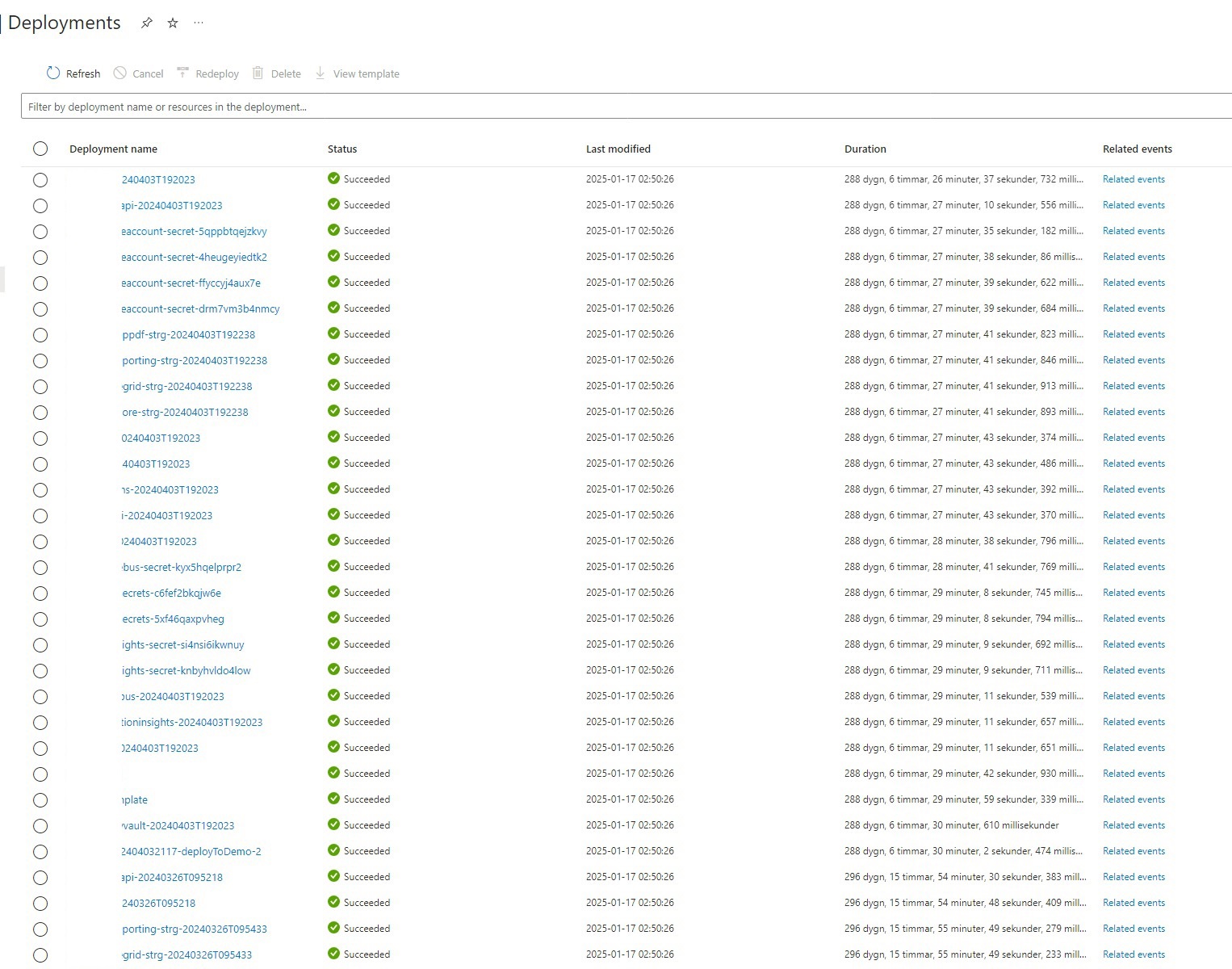
Task: Sort by Duration column header
Action: click(865, 149)
